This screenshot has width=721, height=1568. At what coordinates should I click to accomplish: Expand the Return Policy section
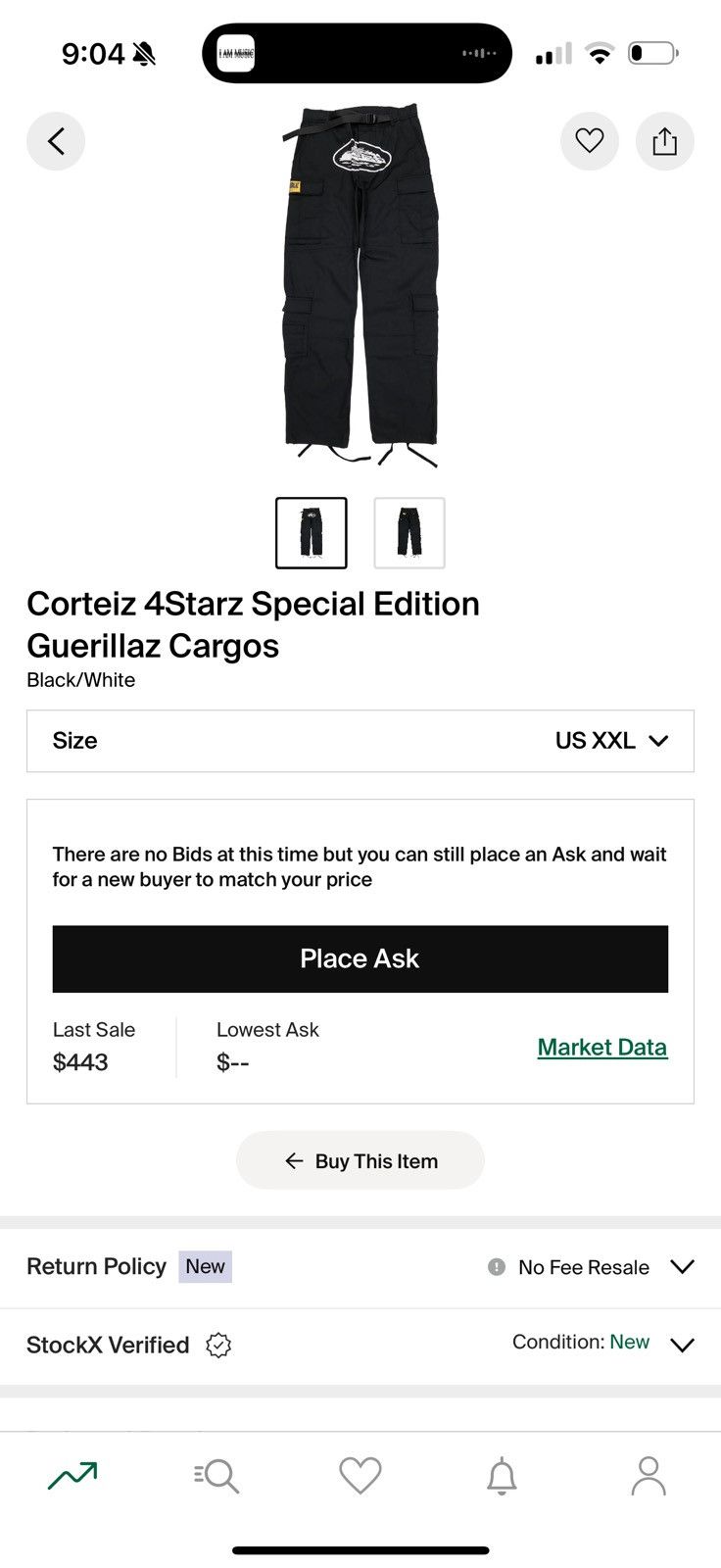pyautogui.click(x=682, y=1266)
